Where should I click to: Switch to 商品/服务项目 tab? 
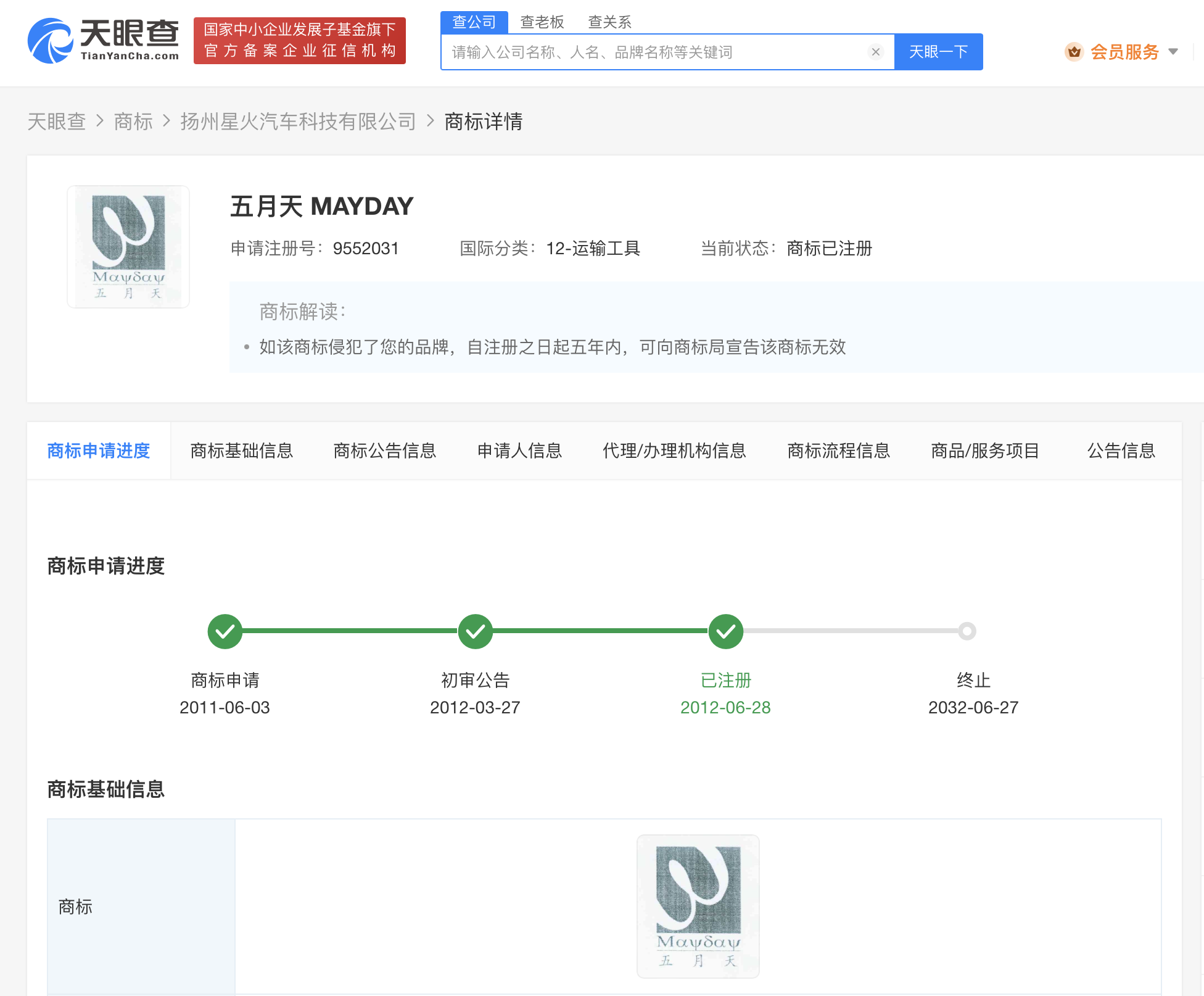985,450
